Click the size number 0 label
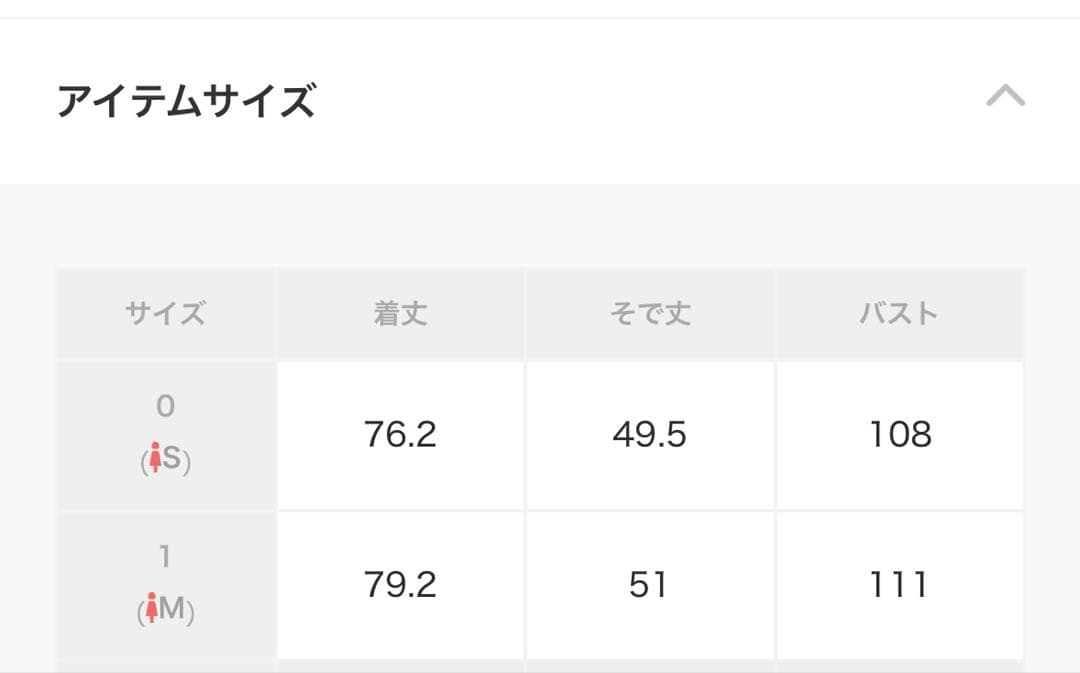 pyautogui.click(x=166, y=406)
